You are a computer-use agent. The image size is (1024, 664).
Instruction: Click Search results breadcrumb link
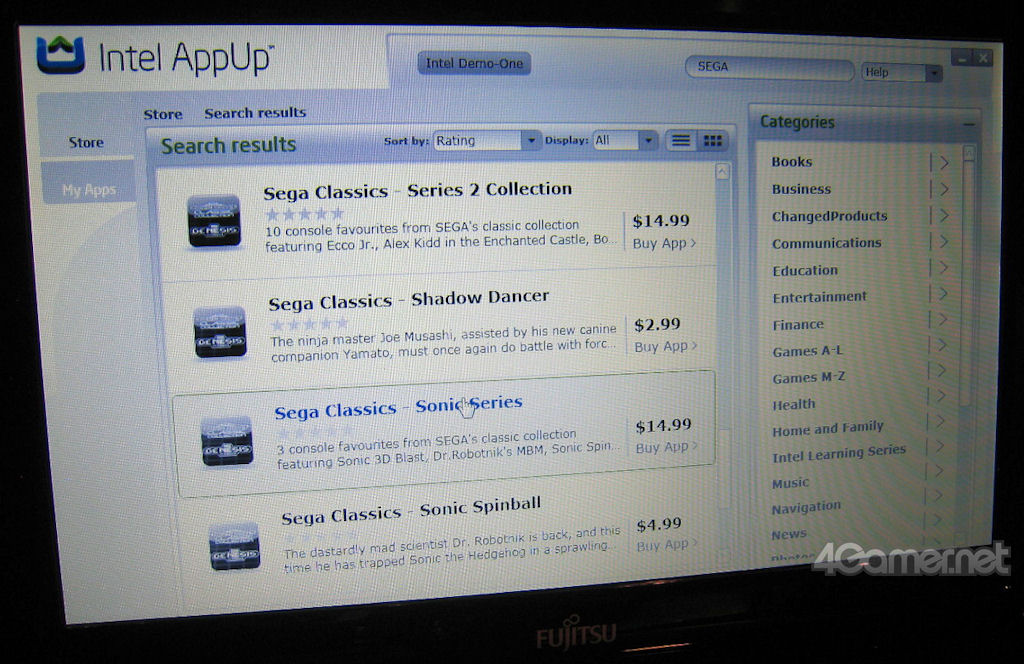255,113
